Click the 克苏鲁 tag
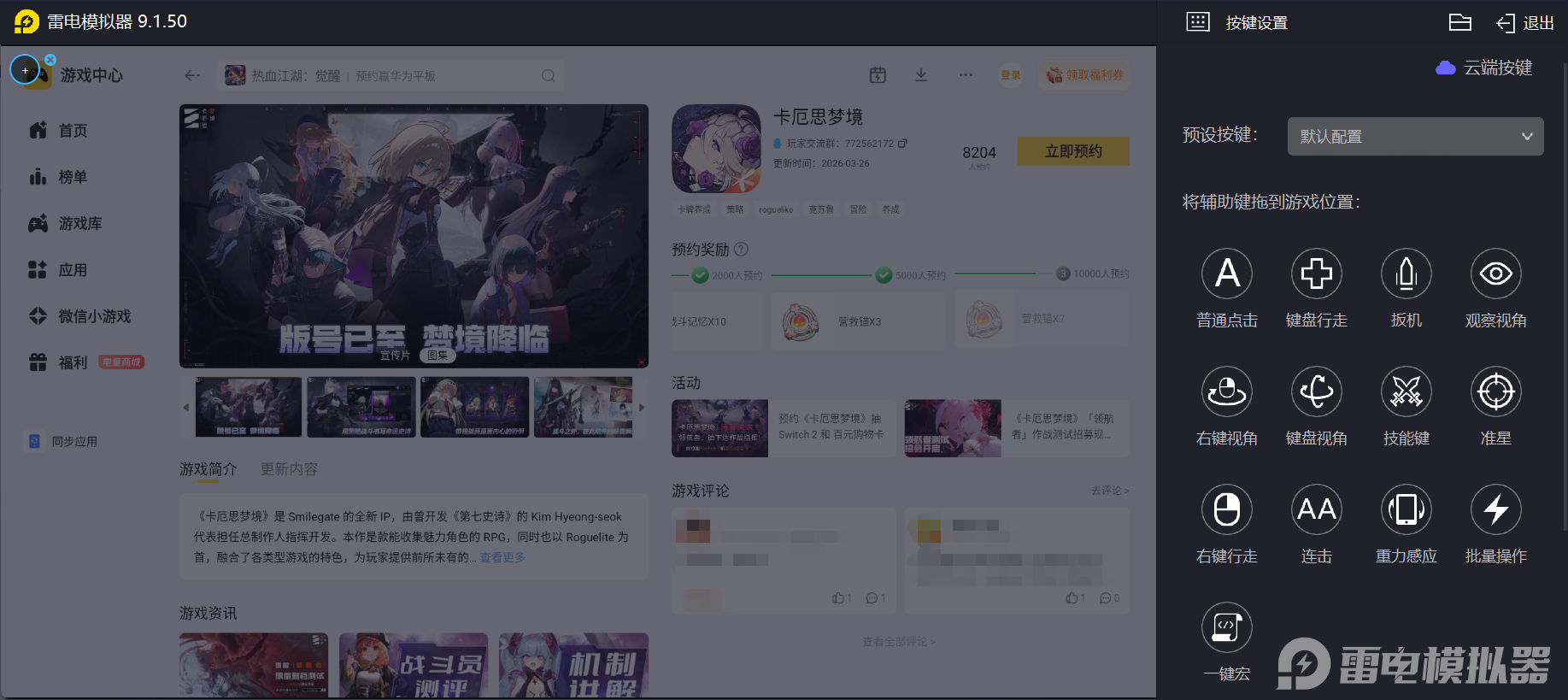The width and height of the screenshot is (1568, 700). (821, 209)
